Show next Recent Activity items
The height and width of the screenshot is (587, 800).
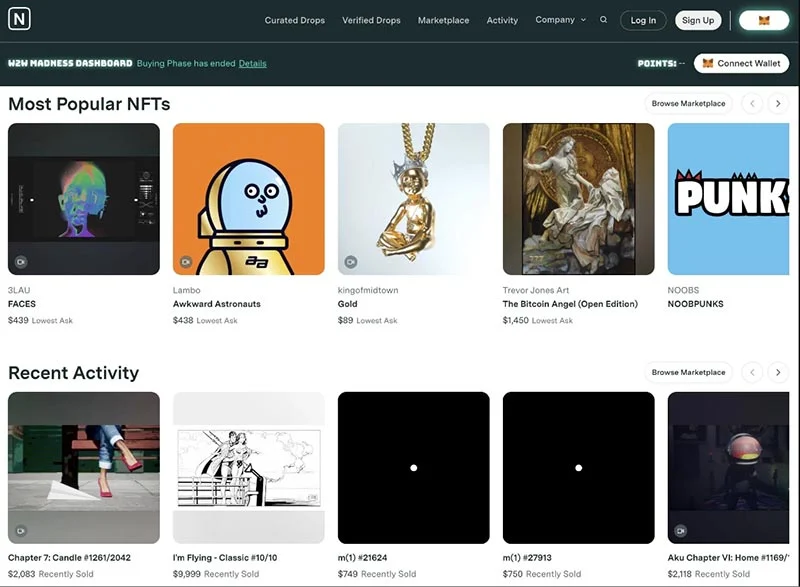[x=778, y=372]
